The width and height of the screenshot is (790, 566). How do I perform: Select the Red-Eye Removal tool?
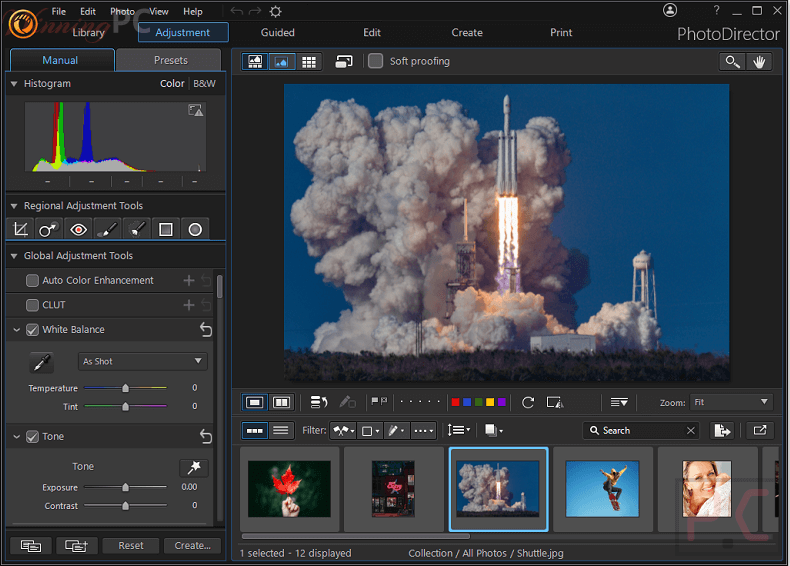[78, 229]
